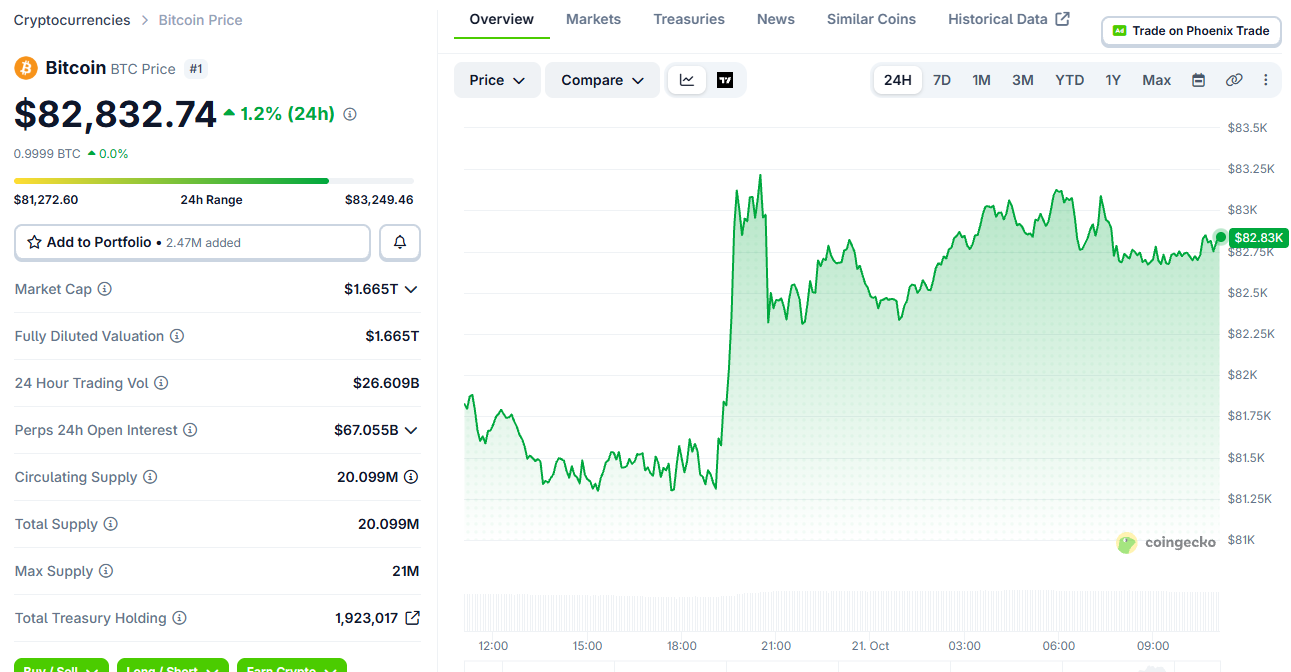The image size is (1291, 672).
Task: Switch to line chart view icon
Action: click(x=687, y=80)
